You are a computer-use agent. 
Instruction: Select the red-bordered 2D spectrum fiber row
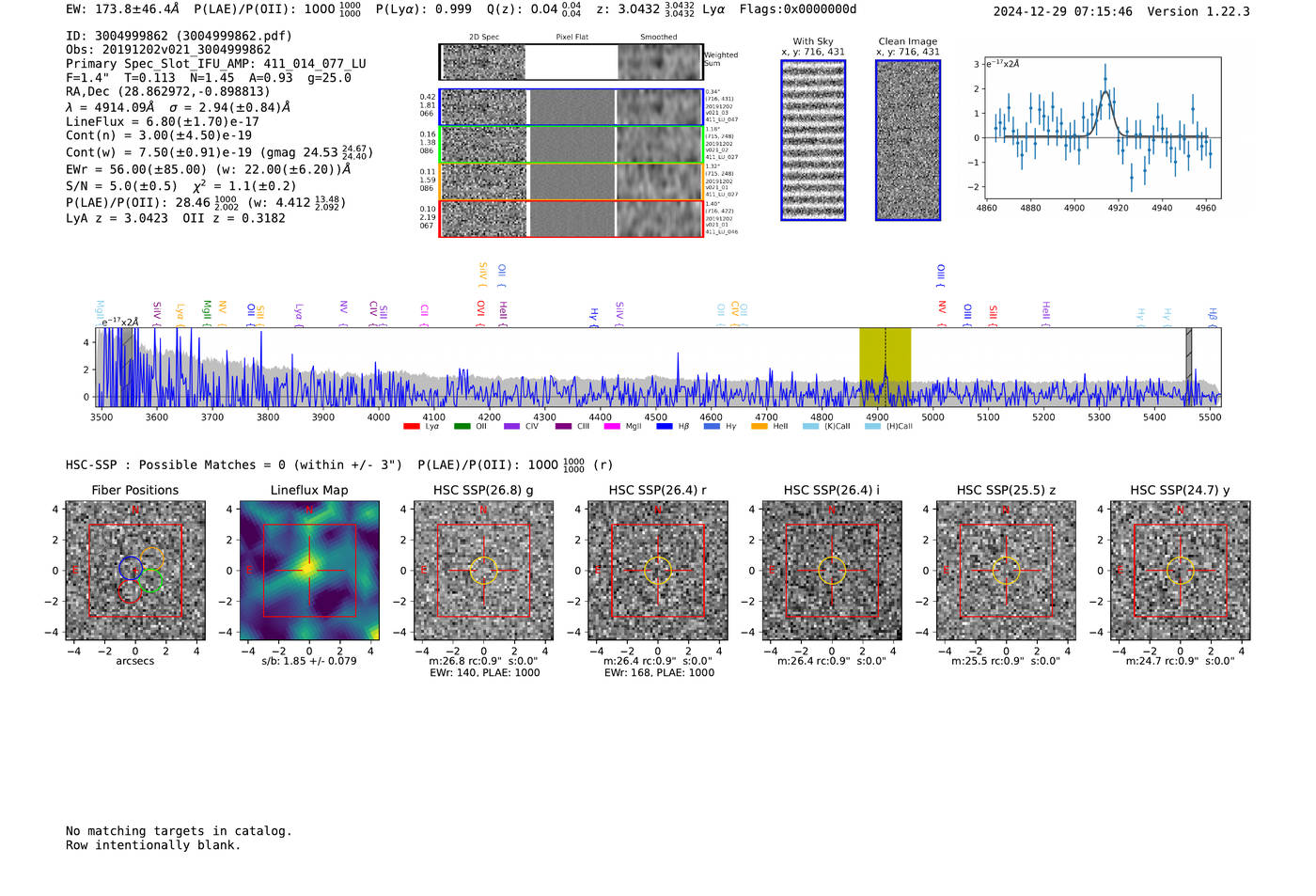571,218
